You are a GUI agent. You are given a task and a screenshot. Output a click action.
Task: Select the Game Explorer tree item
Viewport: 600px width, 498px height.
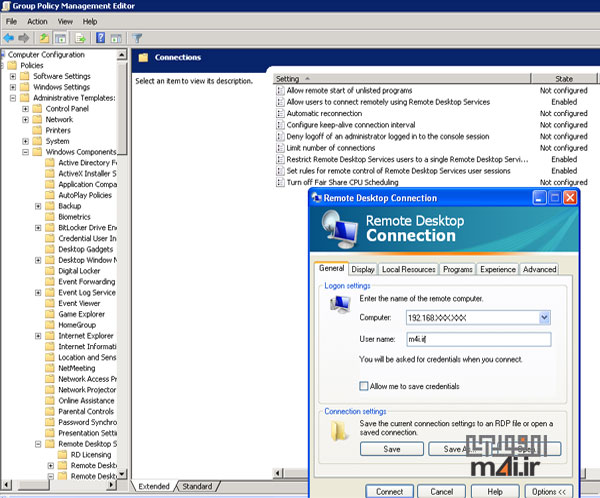point(82,314)
